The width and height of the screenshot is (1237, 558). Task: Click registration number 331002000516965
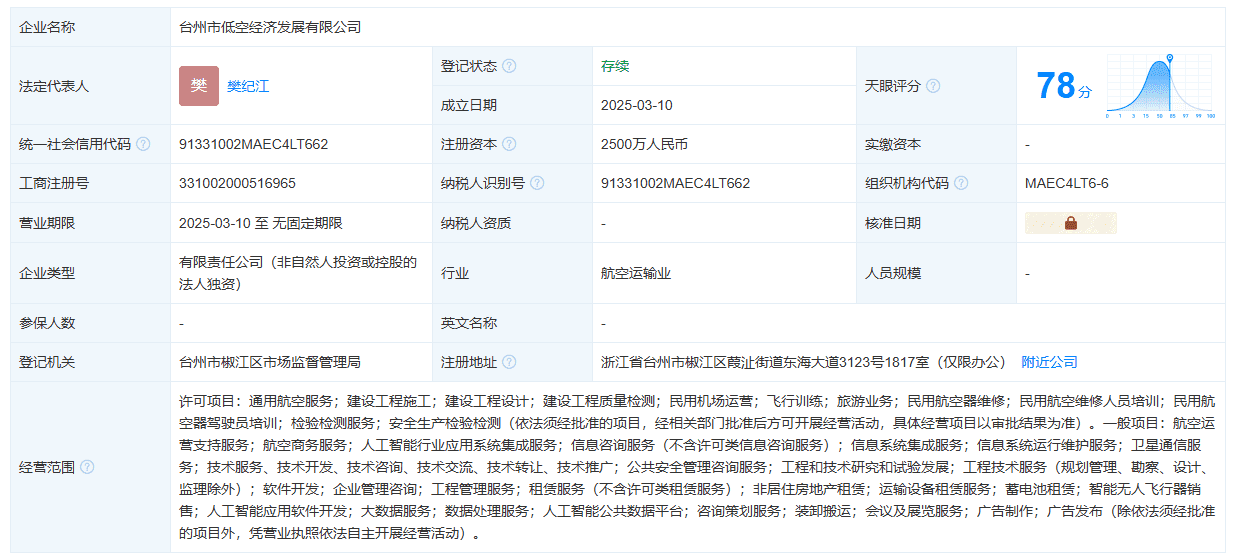(237, 183)
